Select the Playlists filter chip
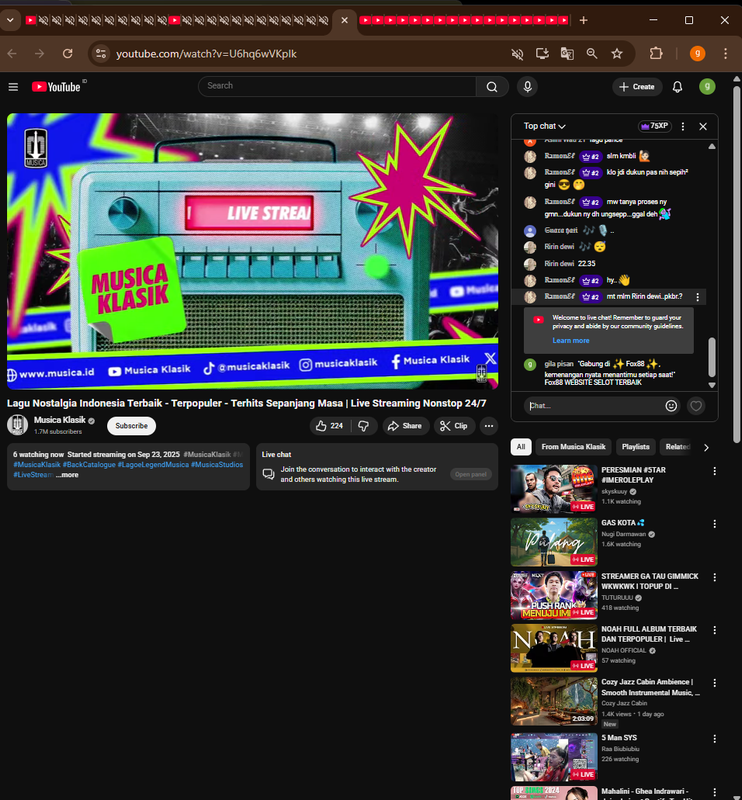This screenshot has height=800, width=742. click(635, 447)
